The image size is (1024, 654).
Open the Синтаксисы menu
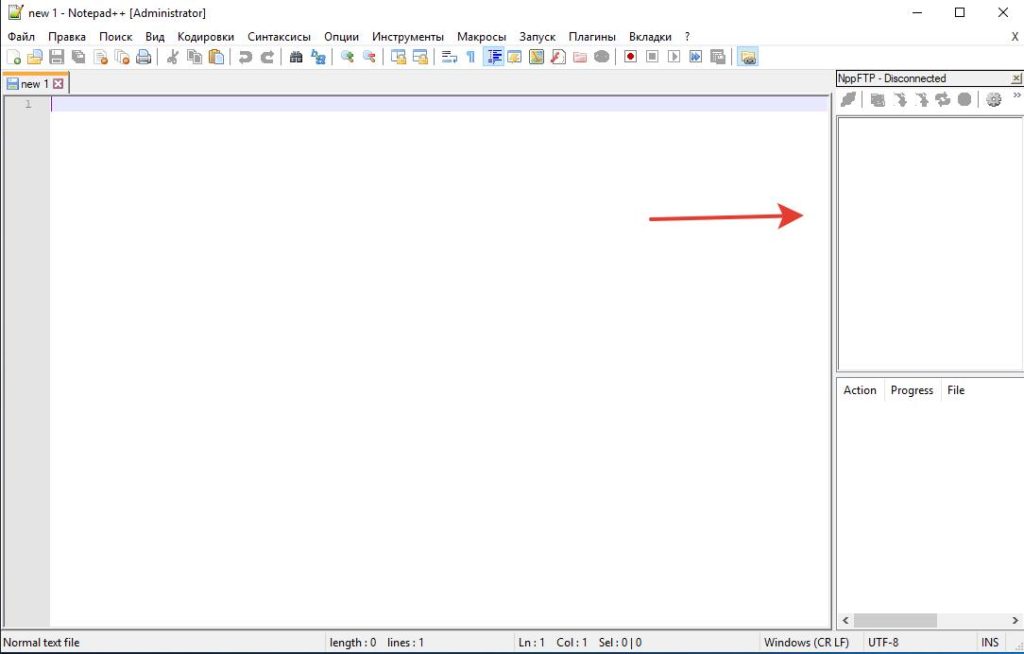pos(279,37)
